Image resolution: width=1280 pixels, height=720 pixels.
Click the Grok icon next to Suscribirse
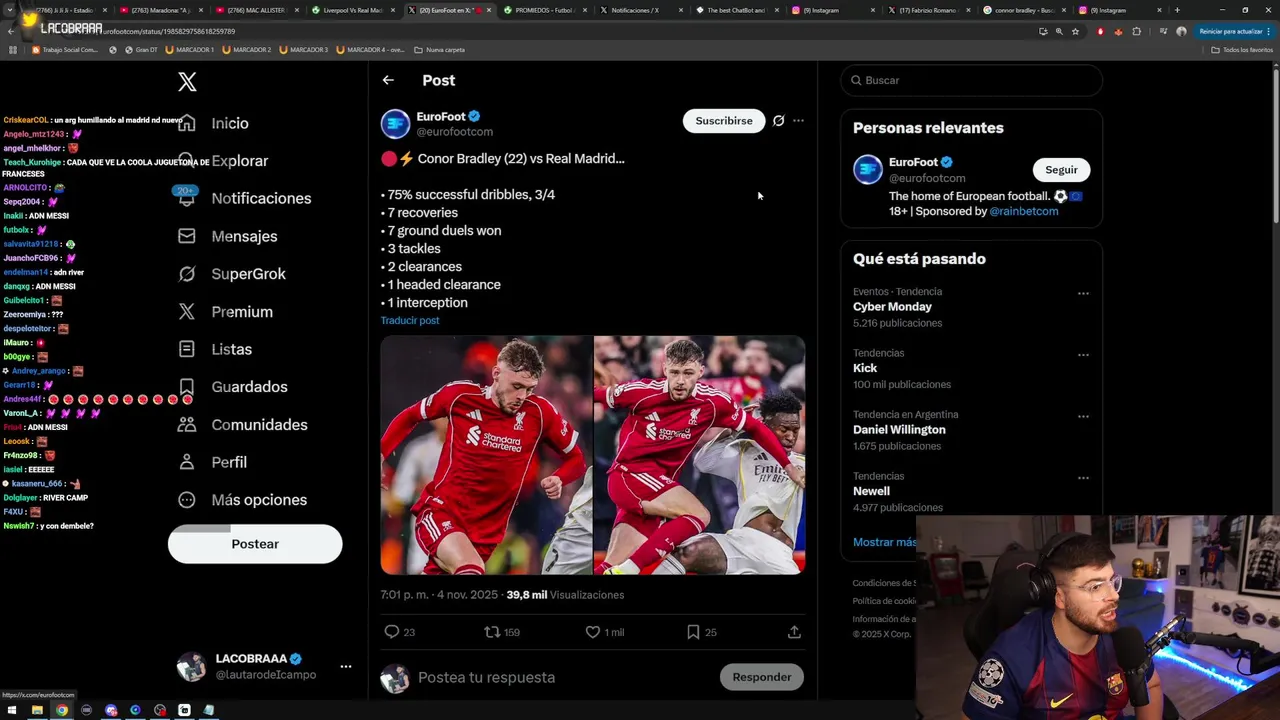(x=778, y=121)
